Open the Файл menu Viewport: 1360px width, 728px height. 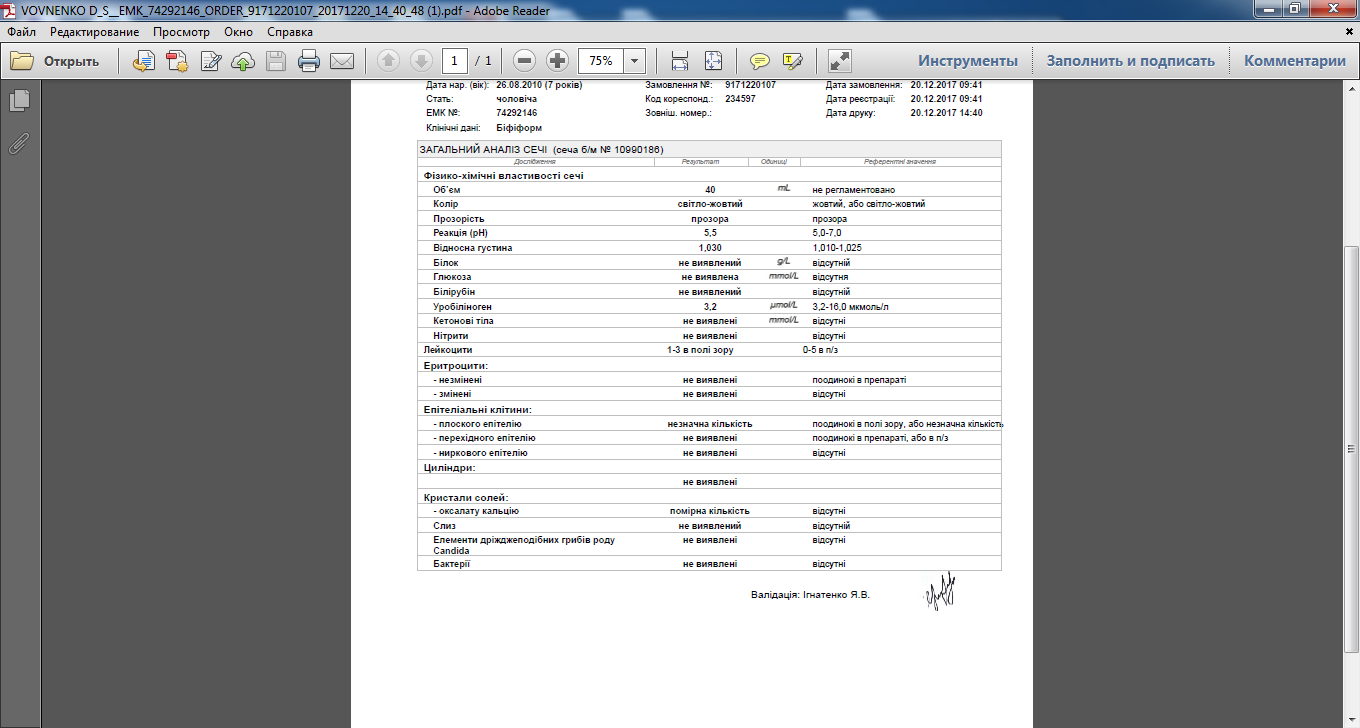coord(21,32)
